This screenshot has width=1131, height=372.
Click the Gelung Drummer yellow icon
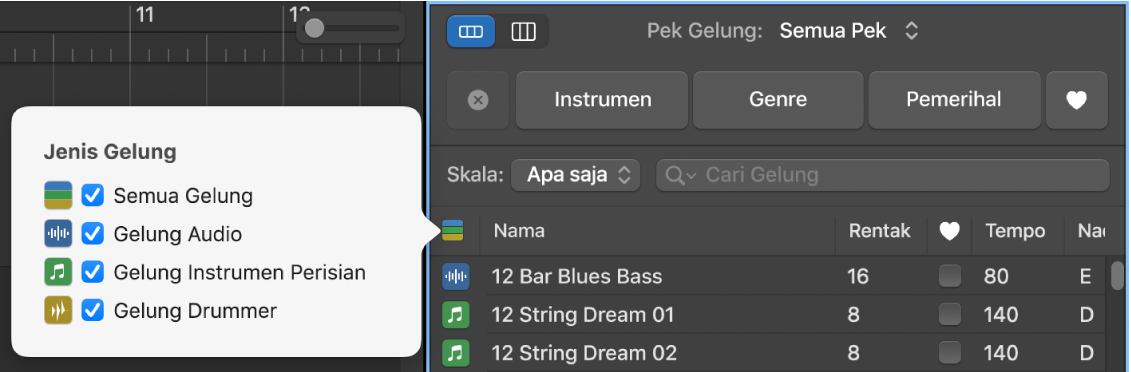point(58,311)
